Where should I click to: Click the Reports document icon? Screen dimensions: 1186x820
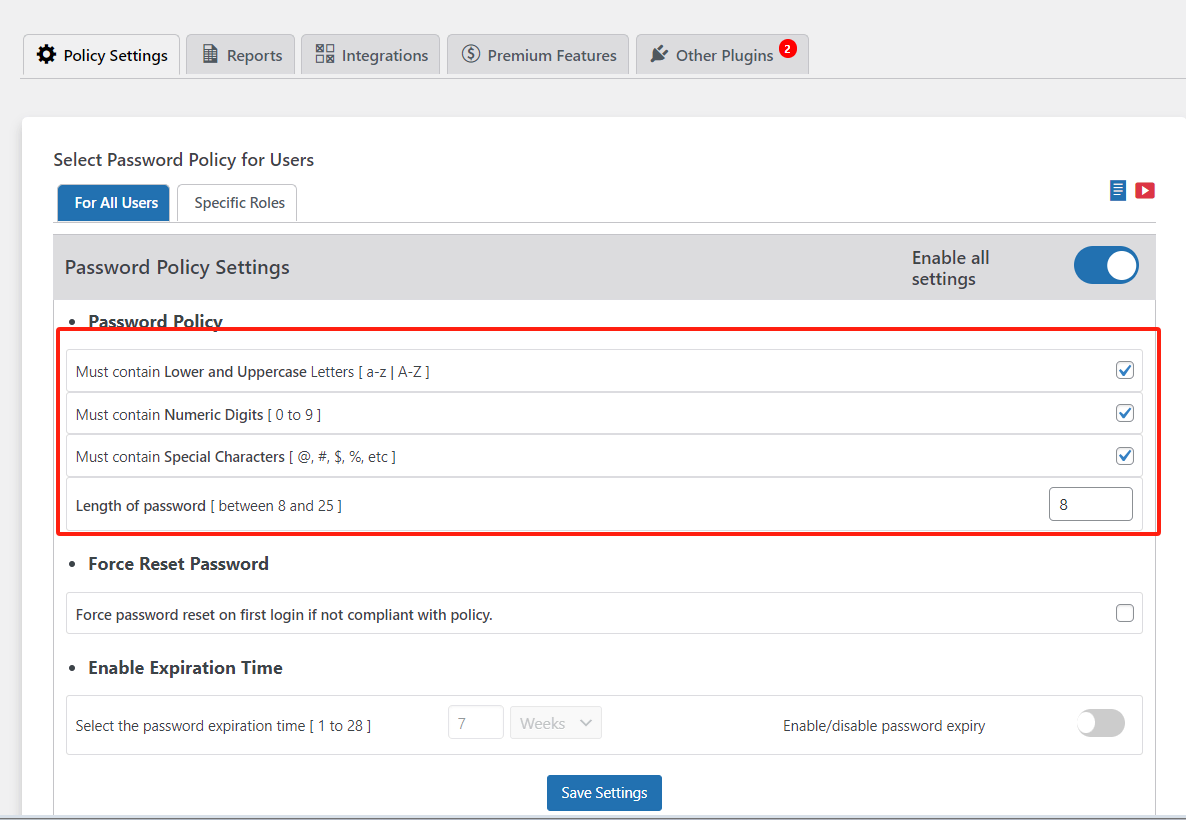(210, 55)
